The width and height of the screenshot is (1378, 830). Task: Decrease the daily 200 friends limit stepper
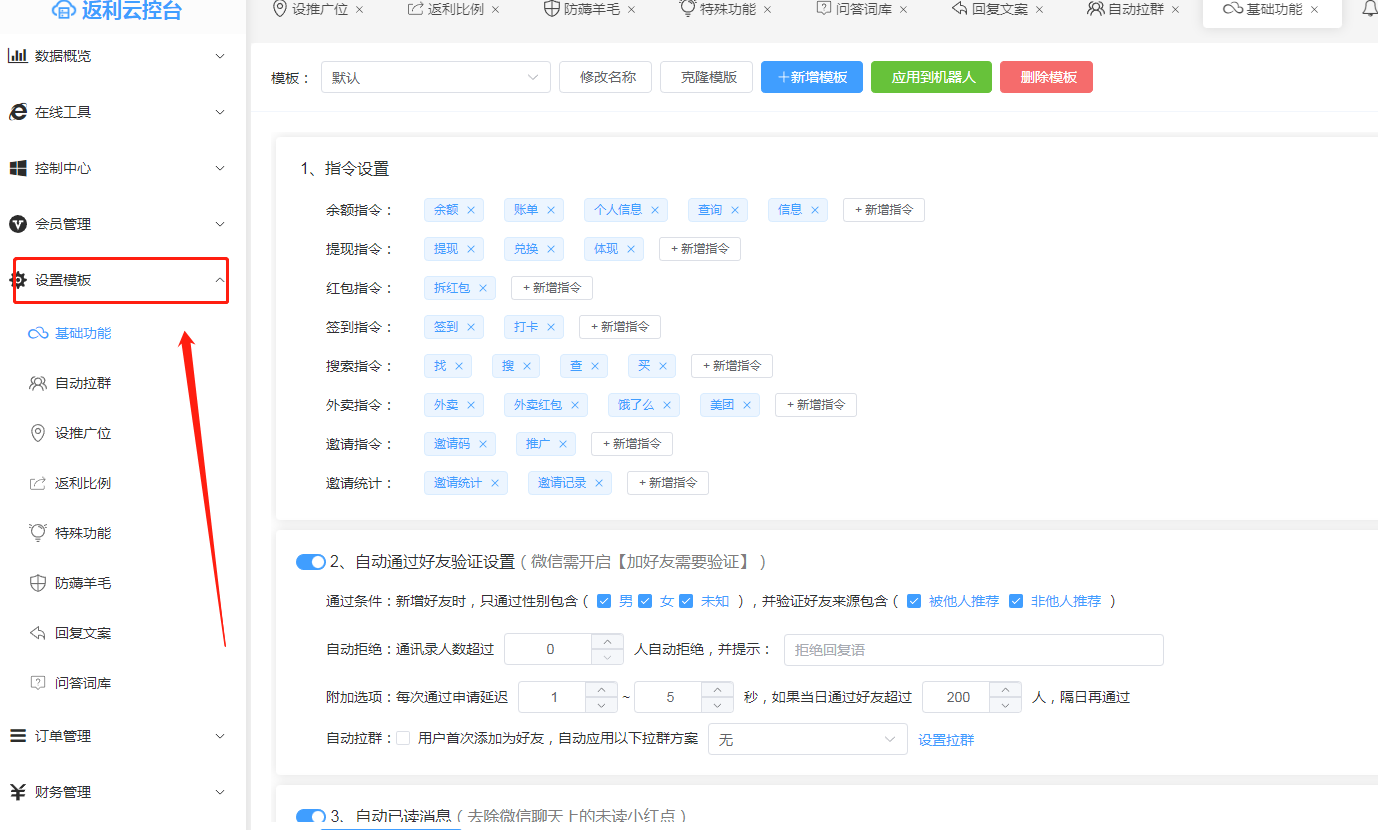point(1005,705)
